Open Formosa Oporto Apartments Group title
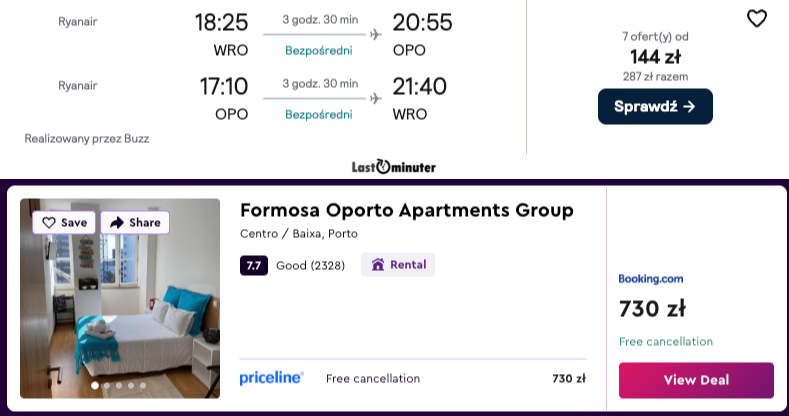This screenshot has width=789, height=416. pyautogui.click(x=407, y=211)
